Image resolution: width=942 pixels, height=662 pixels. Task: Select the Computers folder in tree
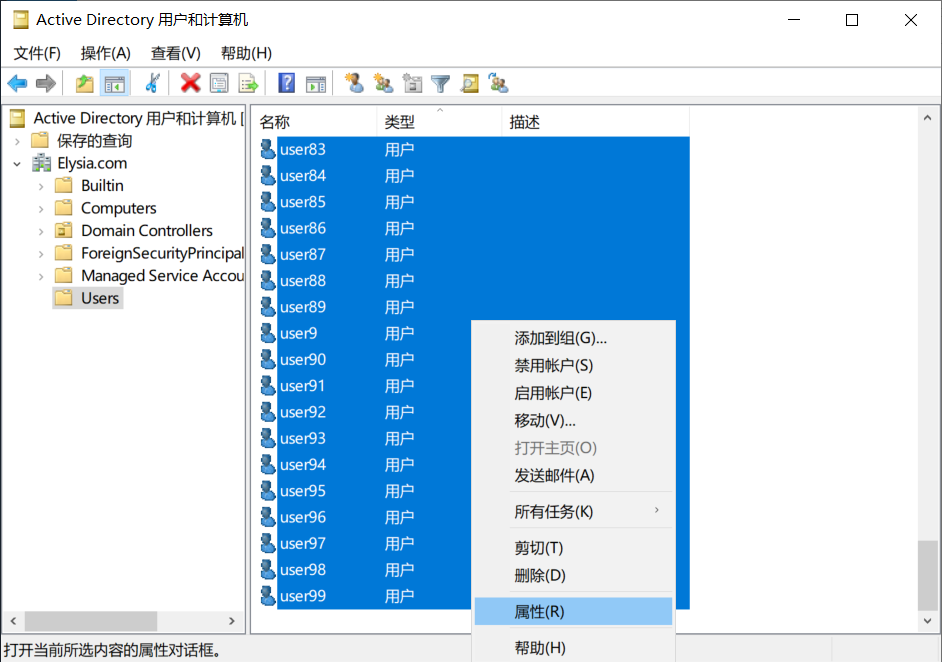click(118, 208)
